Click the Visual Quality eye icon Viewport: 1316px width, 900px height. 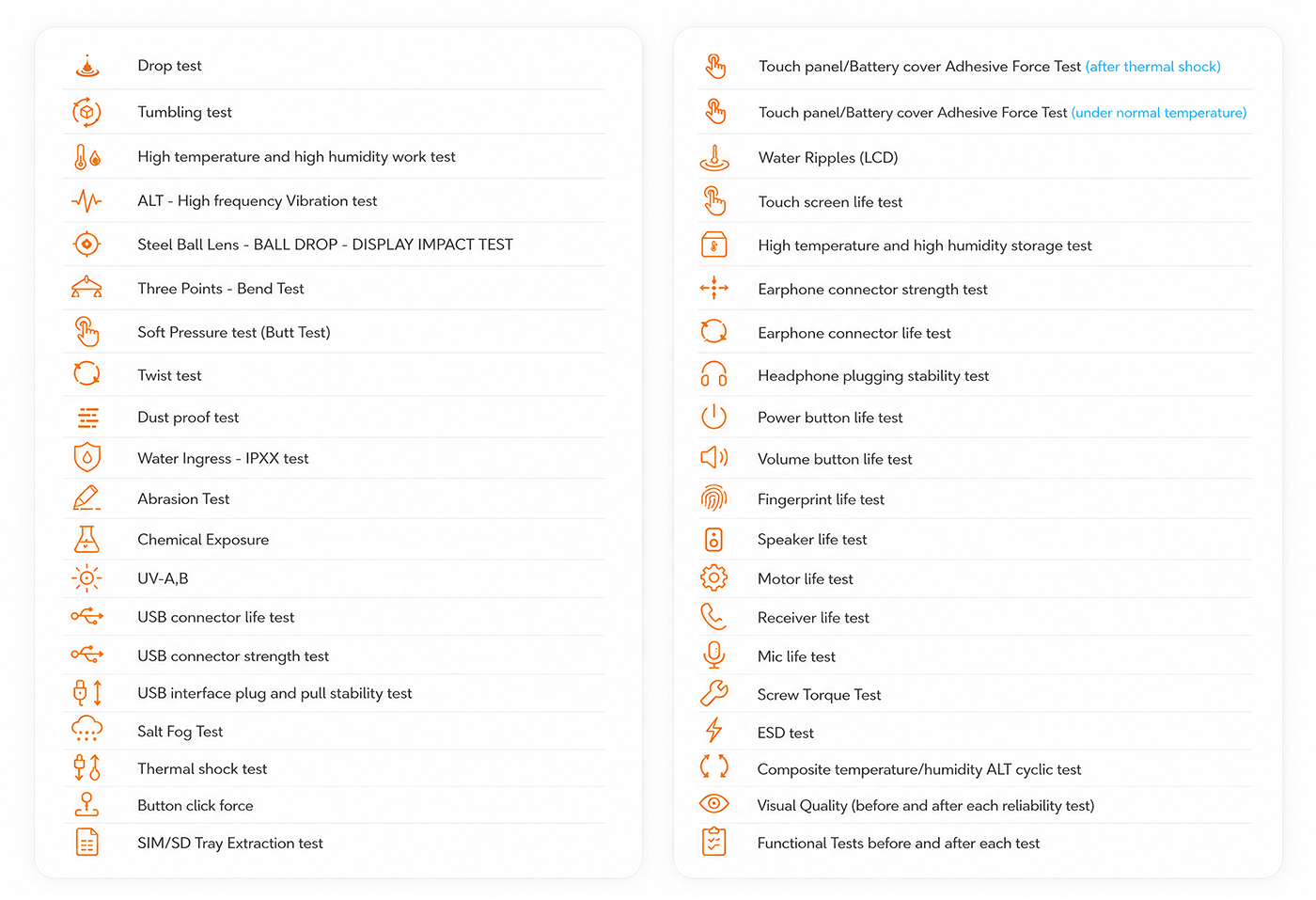tap(714, 804)
